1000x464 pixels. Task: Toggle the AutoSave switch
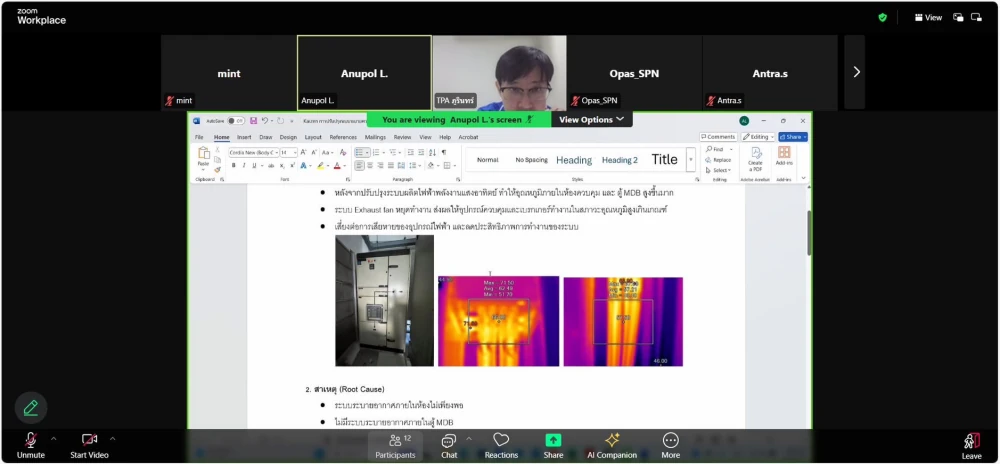[235, 120]
